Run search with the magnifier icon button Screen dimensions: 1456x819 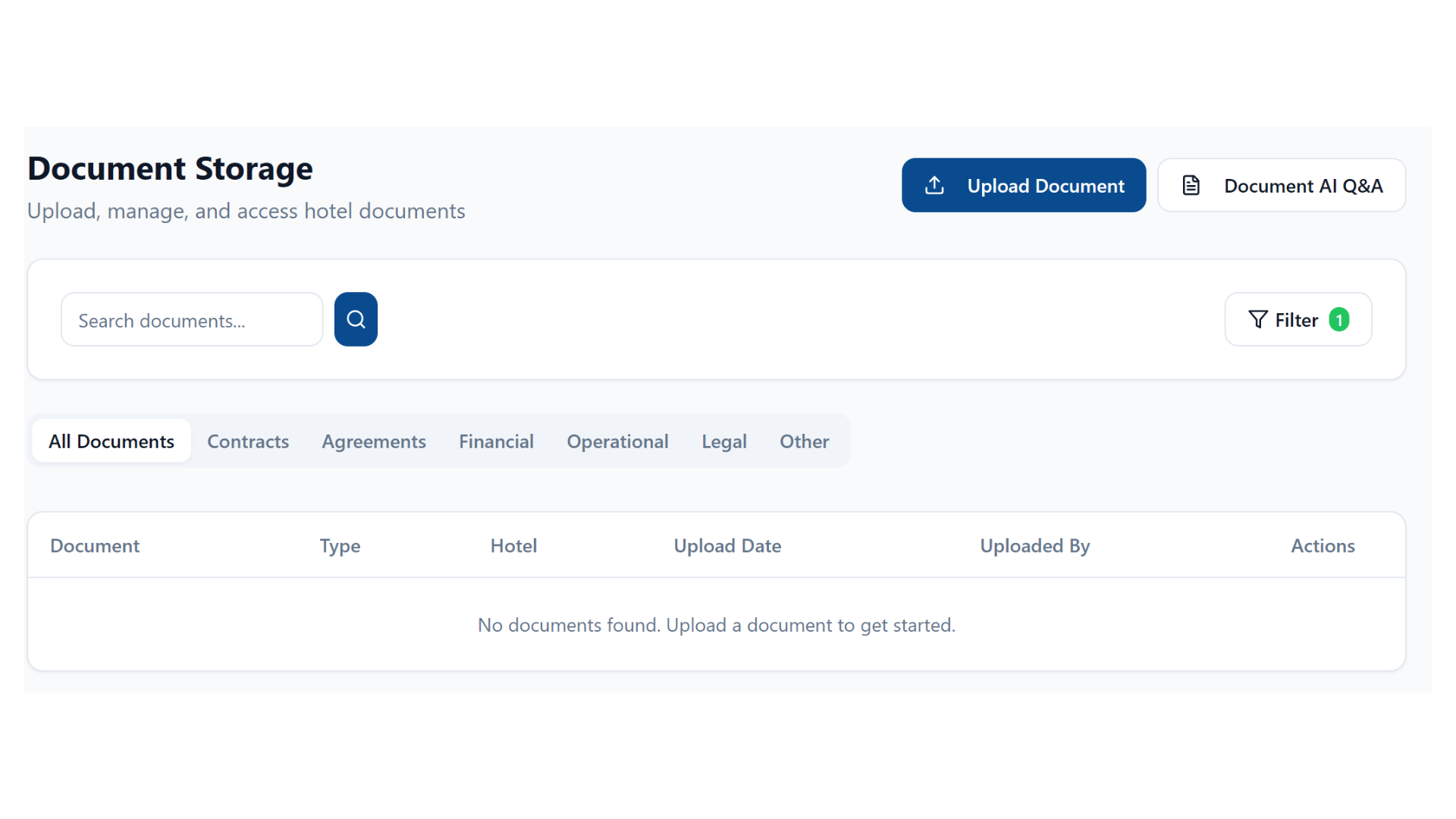click(x=356, y=319)
